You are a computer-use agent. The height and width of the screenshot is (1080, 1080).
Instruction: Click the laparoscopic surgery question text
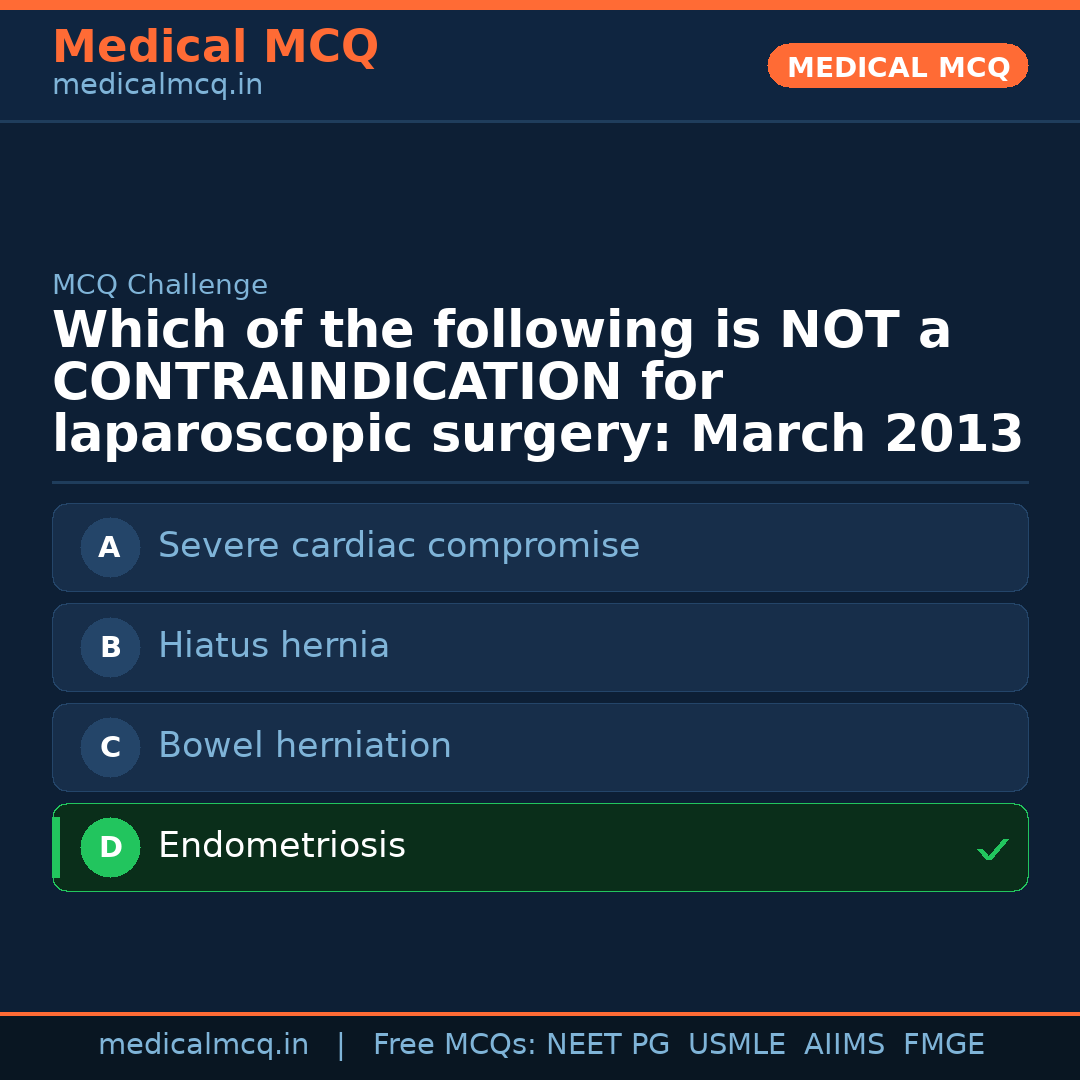(x=537, y=383)
